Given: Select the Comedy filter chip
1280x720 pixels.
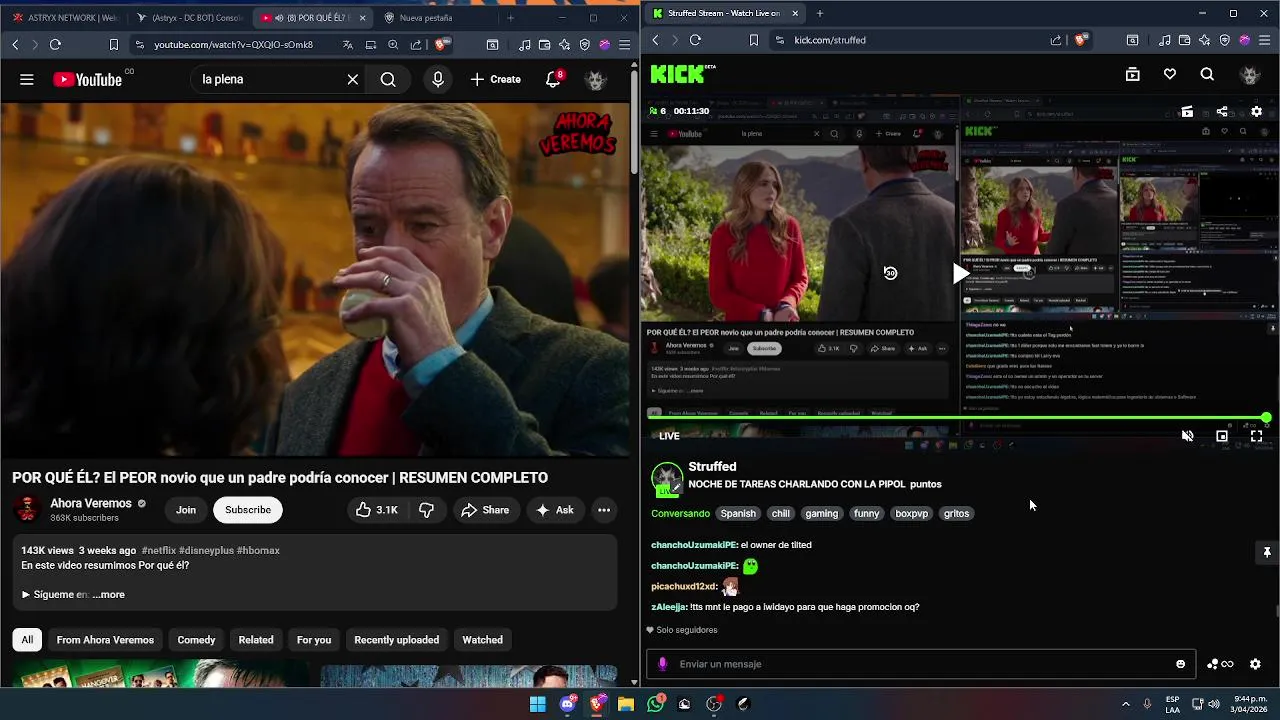Looking at the screenshot, I should click(196, 640).
